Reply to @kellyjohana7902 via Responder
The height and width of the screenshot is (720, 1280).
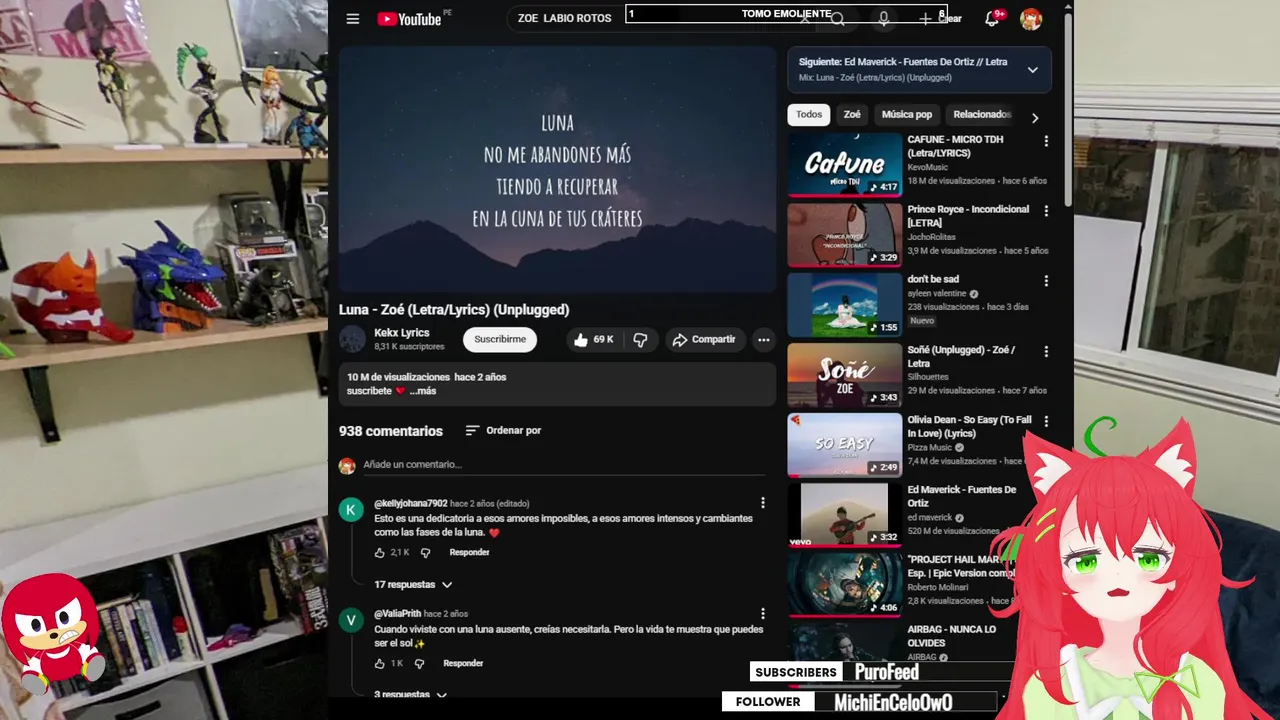tap(469, 553)
